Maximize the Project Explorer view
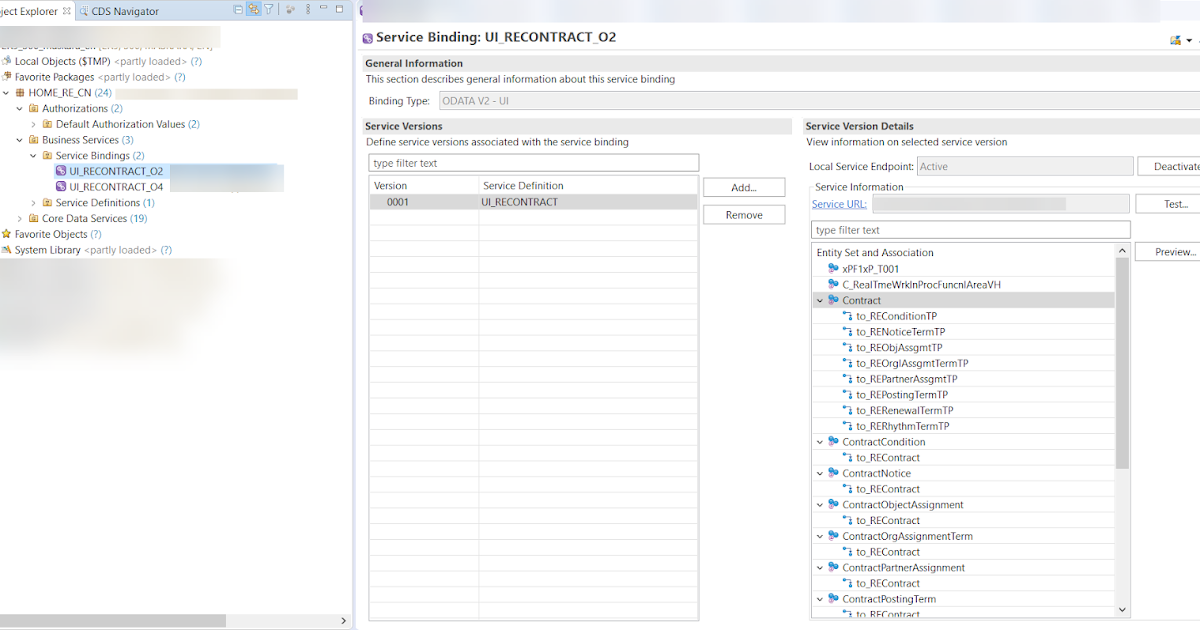The height and width of the screenshot is (630, 1200). [x=340, y=10]
